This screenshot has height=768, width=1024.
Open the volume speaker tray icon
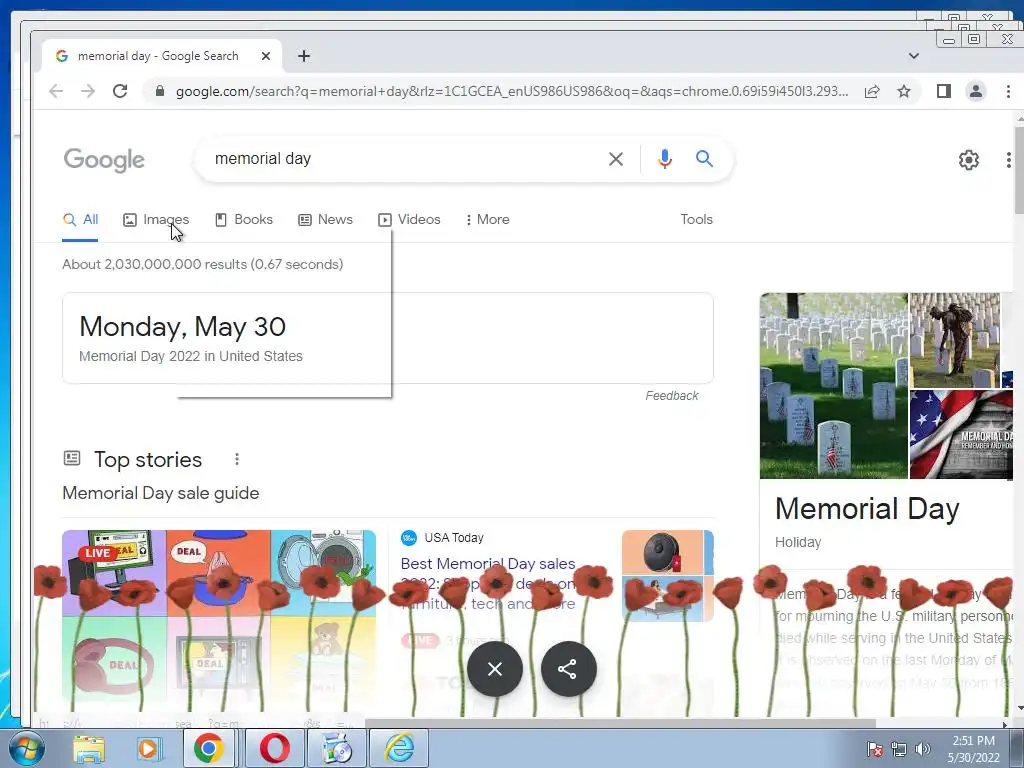[922, 749]
